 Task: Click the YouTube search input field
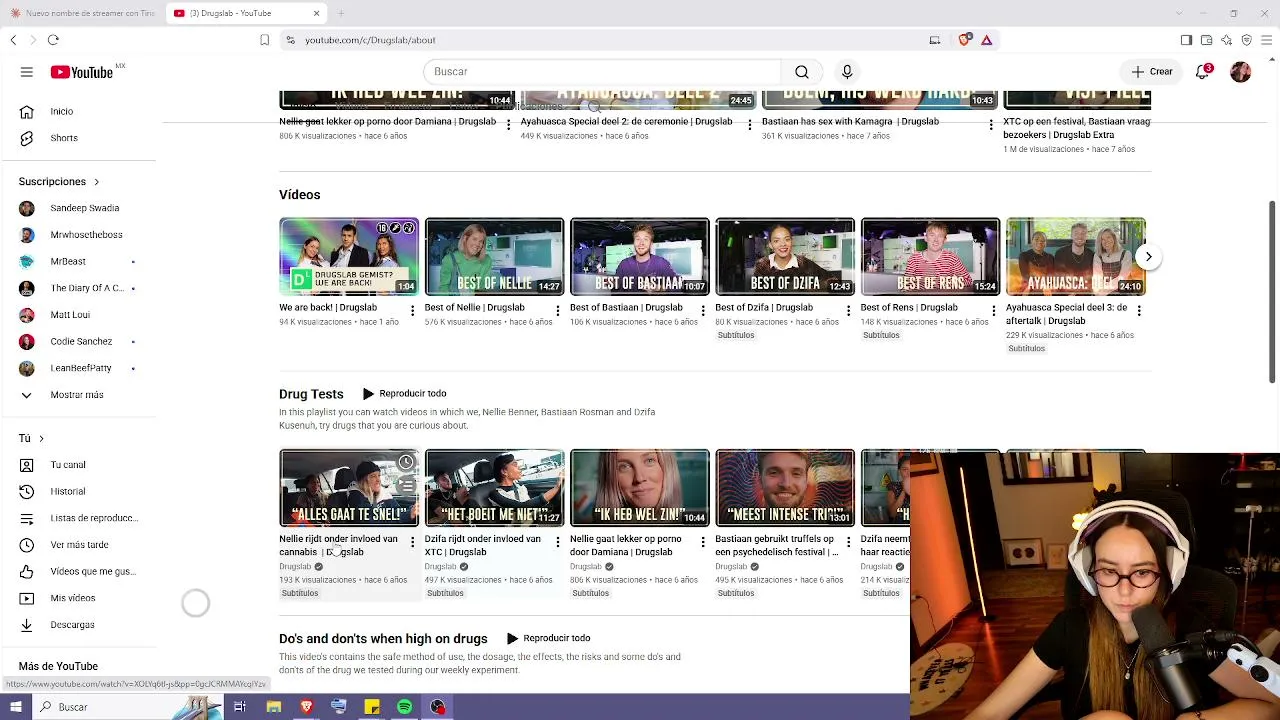602,72
